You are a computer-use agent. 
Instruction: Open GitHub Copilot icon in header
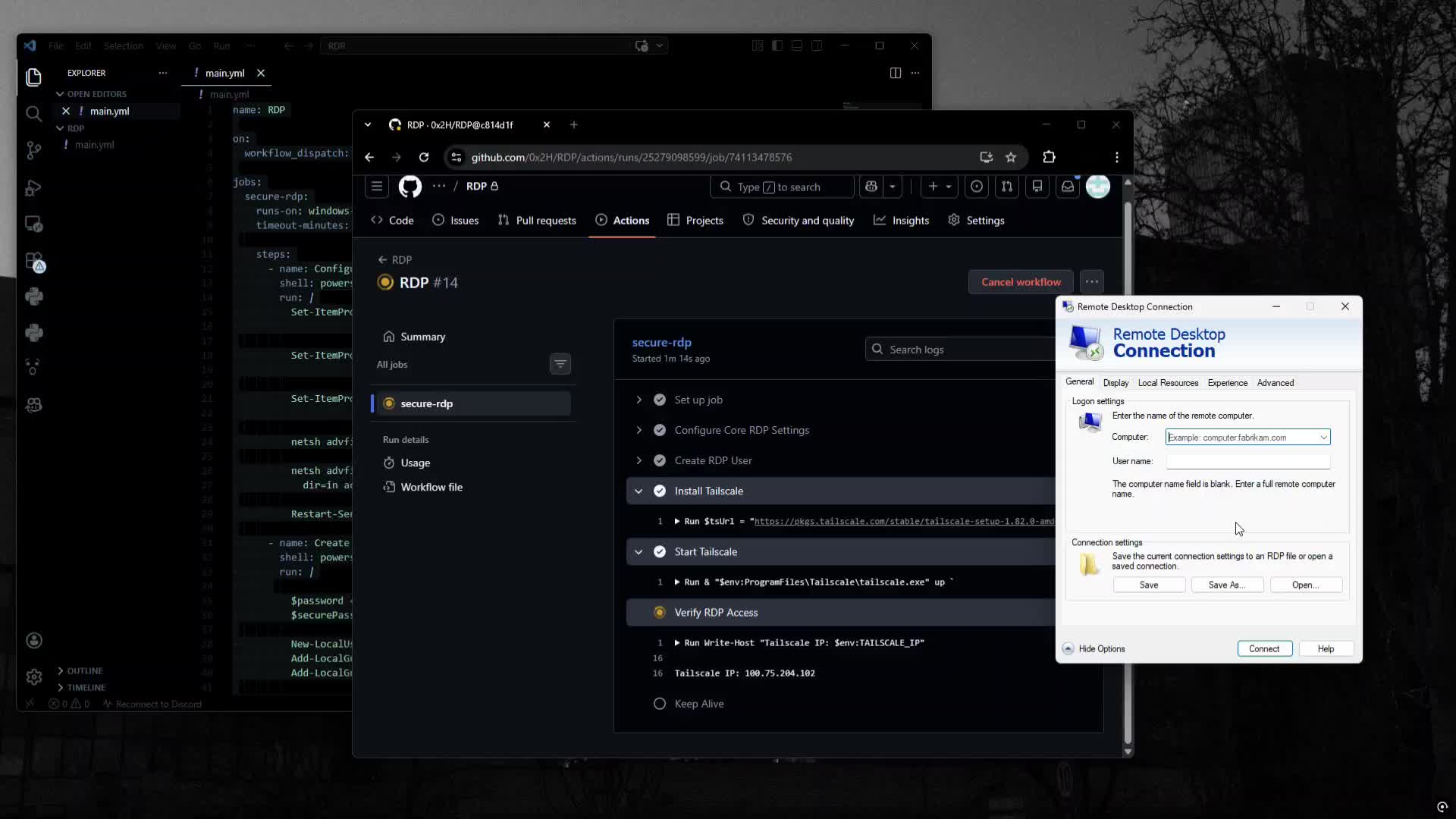click(871, 187)
